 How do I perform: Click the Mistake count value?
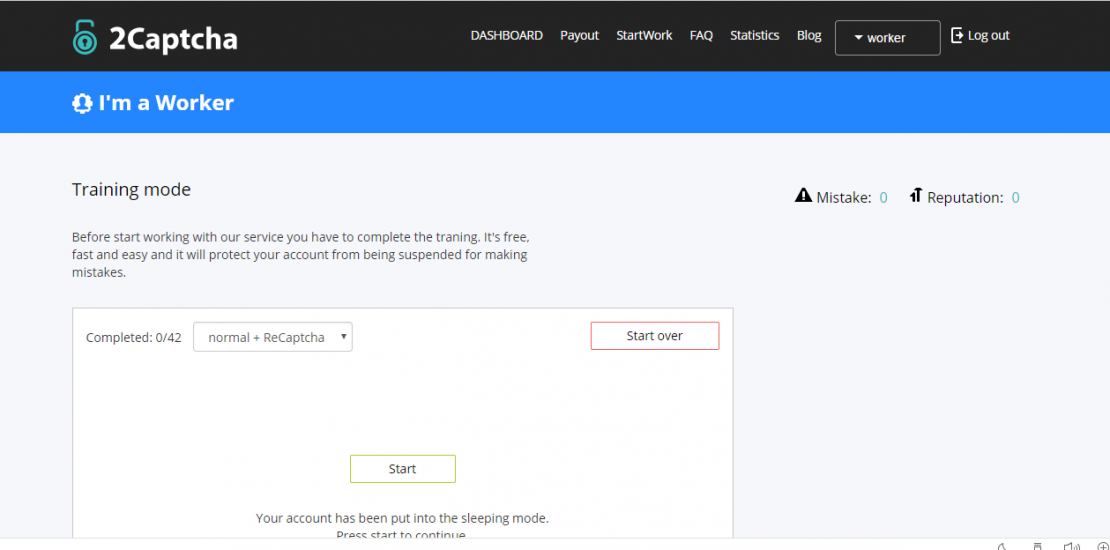click(883, 198)
